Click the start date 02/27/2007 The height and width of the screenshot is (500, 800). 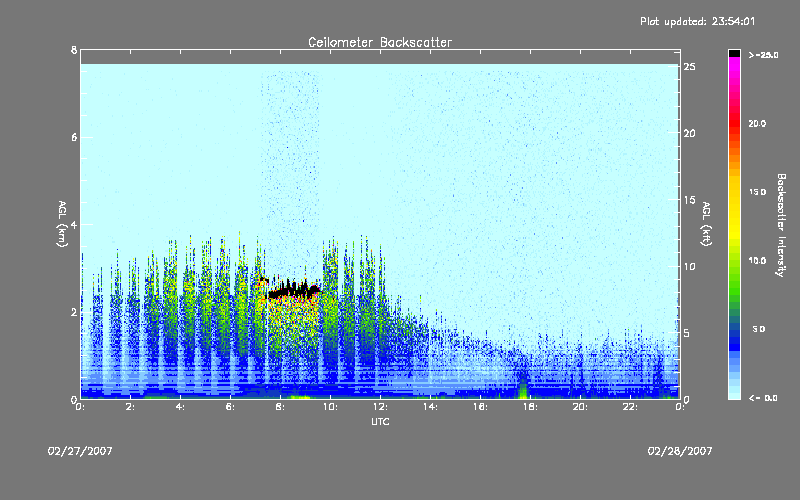pyautogui.click(x=80, y=451)
